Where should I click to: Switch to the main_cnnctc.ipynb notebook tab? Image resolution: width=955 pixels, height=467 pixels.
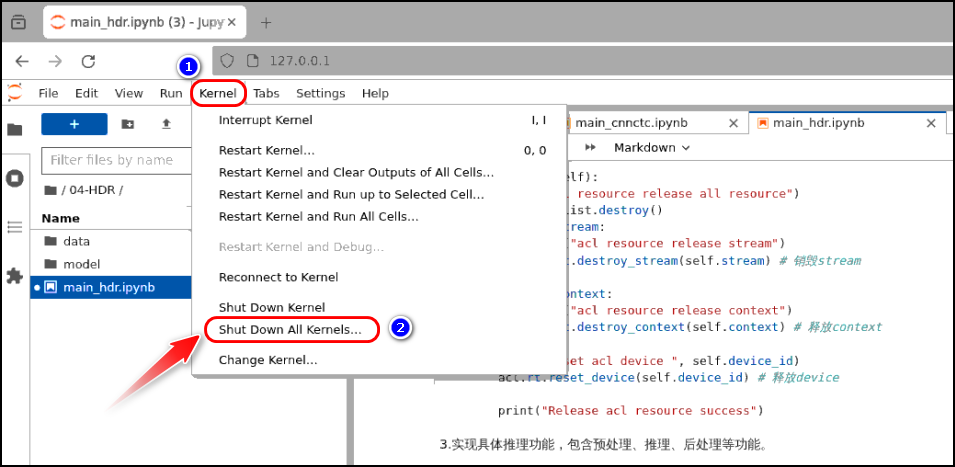[x=632, y=123]
